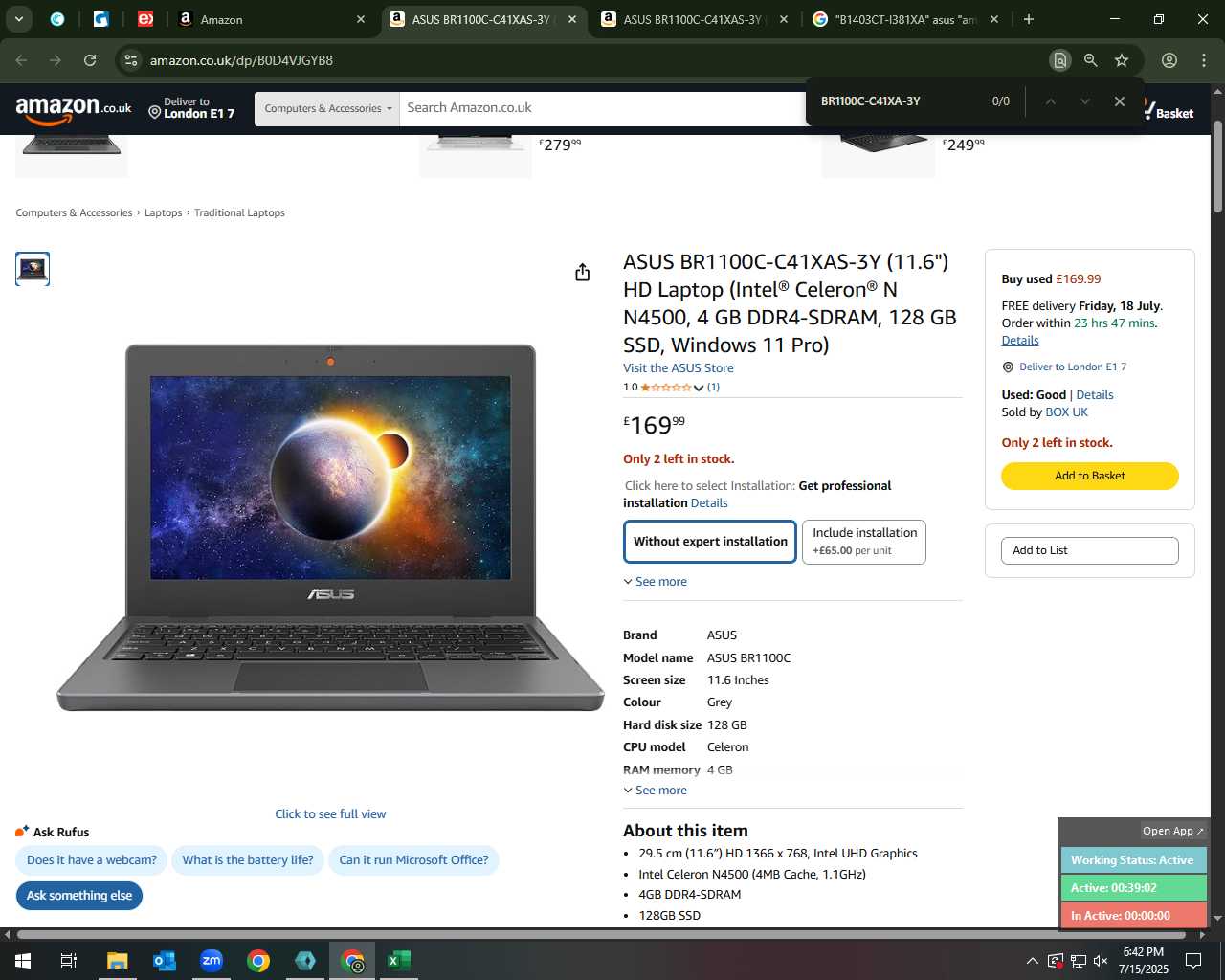Click Add to Basket button
The image size is (1225, 980).
point(1090,476)
